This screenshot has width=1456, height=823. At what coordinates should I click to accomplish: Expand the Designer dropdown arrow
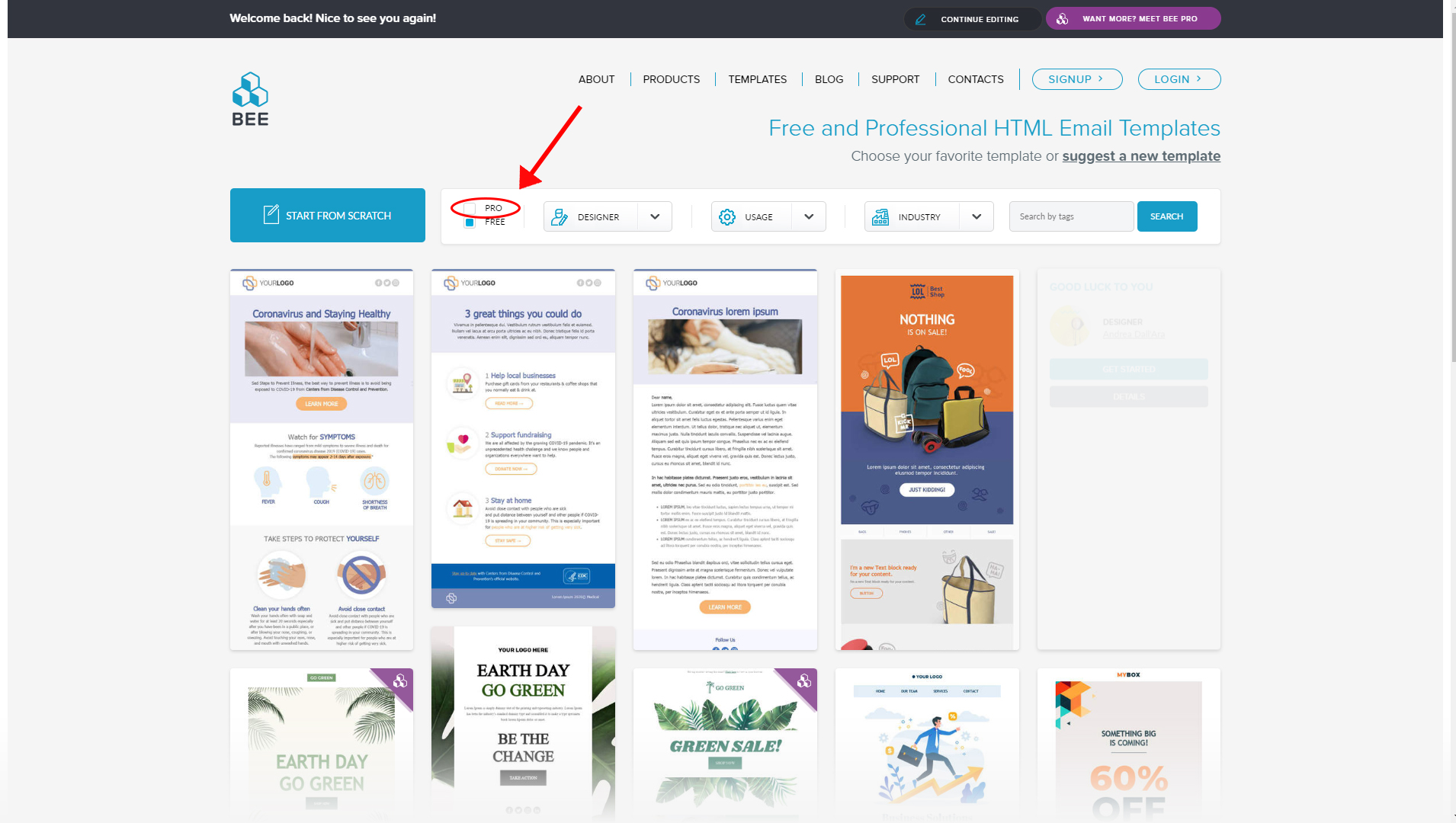coord(655,216)
